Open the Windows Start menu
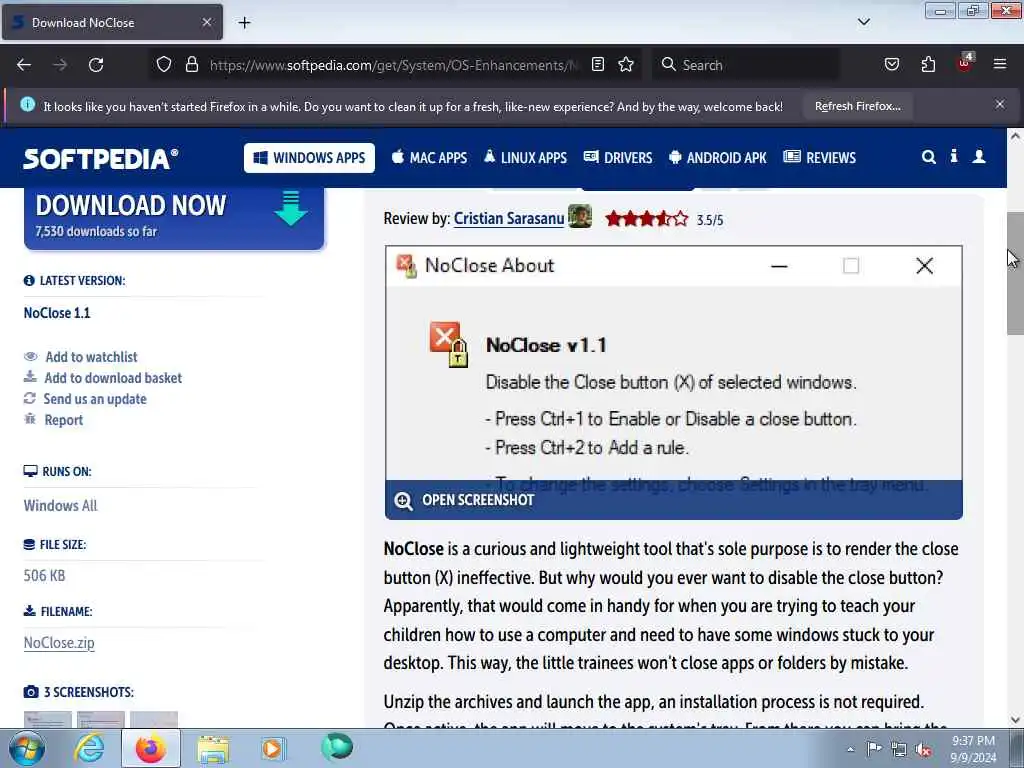This screenshot has height=768, width=1024. (26, 748)
